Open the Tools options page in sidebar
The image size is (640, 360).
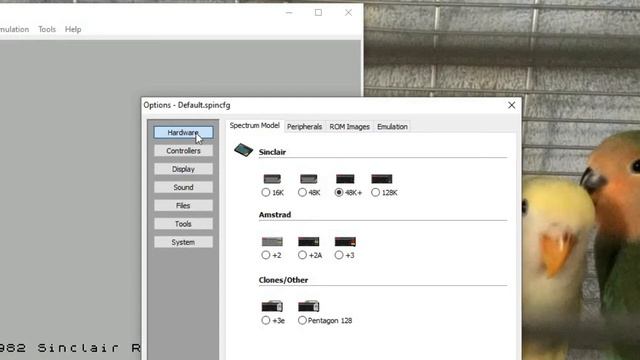click(x=183, y=224)
